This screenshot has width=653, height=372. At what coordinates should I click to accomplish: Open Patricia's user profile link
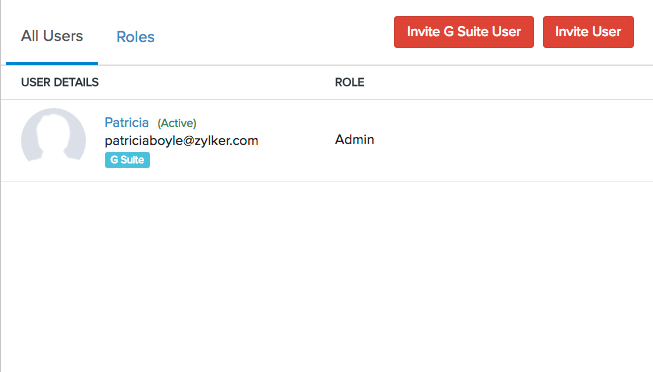[x=127, y=122]
